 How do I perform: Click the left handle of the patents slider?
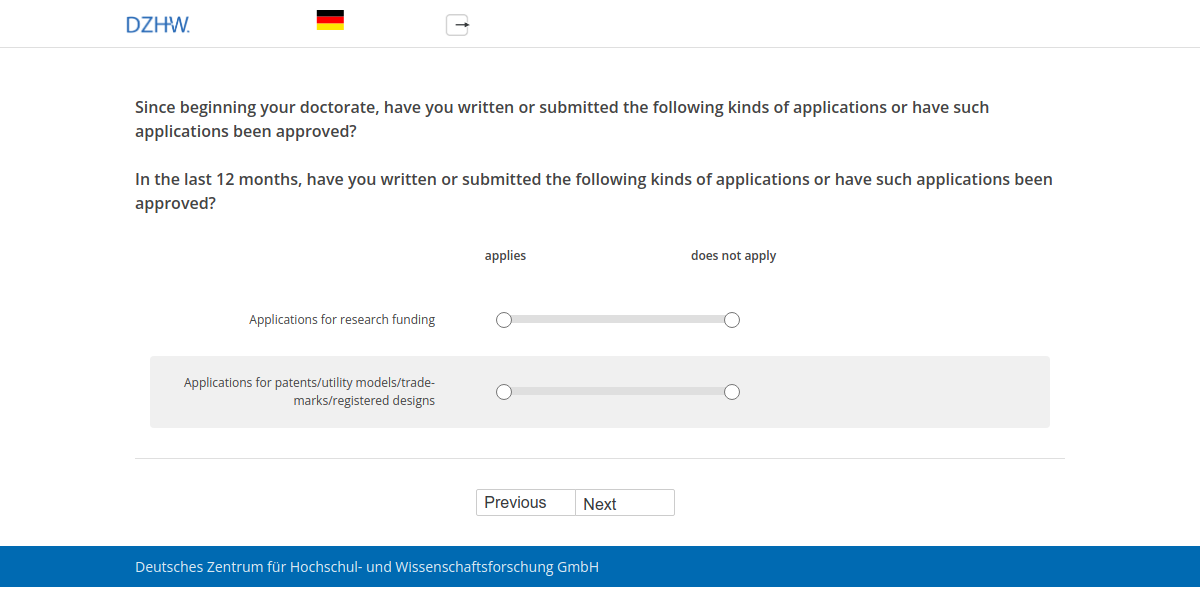coord(503,392)
